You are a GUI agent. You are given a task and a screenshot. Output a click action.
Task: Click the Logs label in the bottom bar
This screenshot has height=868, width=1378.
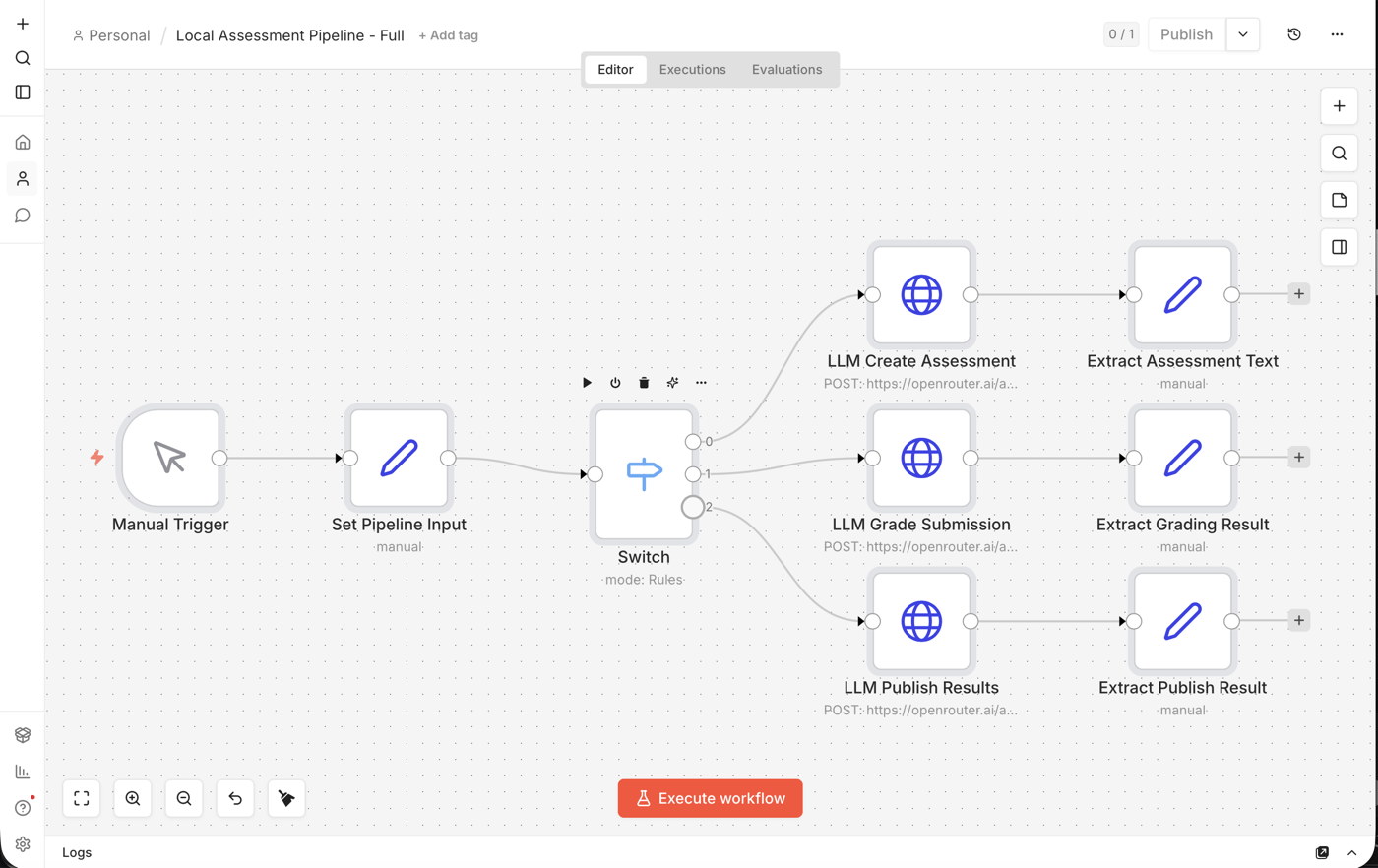click(x=77, y=853)
